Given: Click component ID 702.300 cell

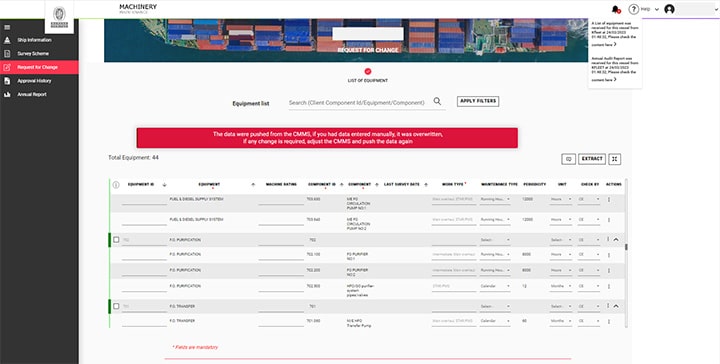Looking at the screenshot, I should (x=313, y=286).
